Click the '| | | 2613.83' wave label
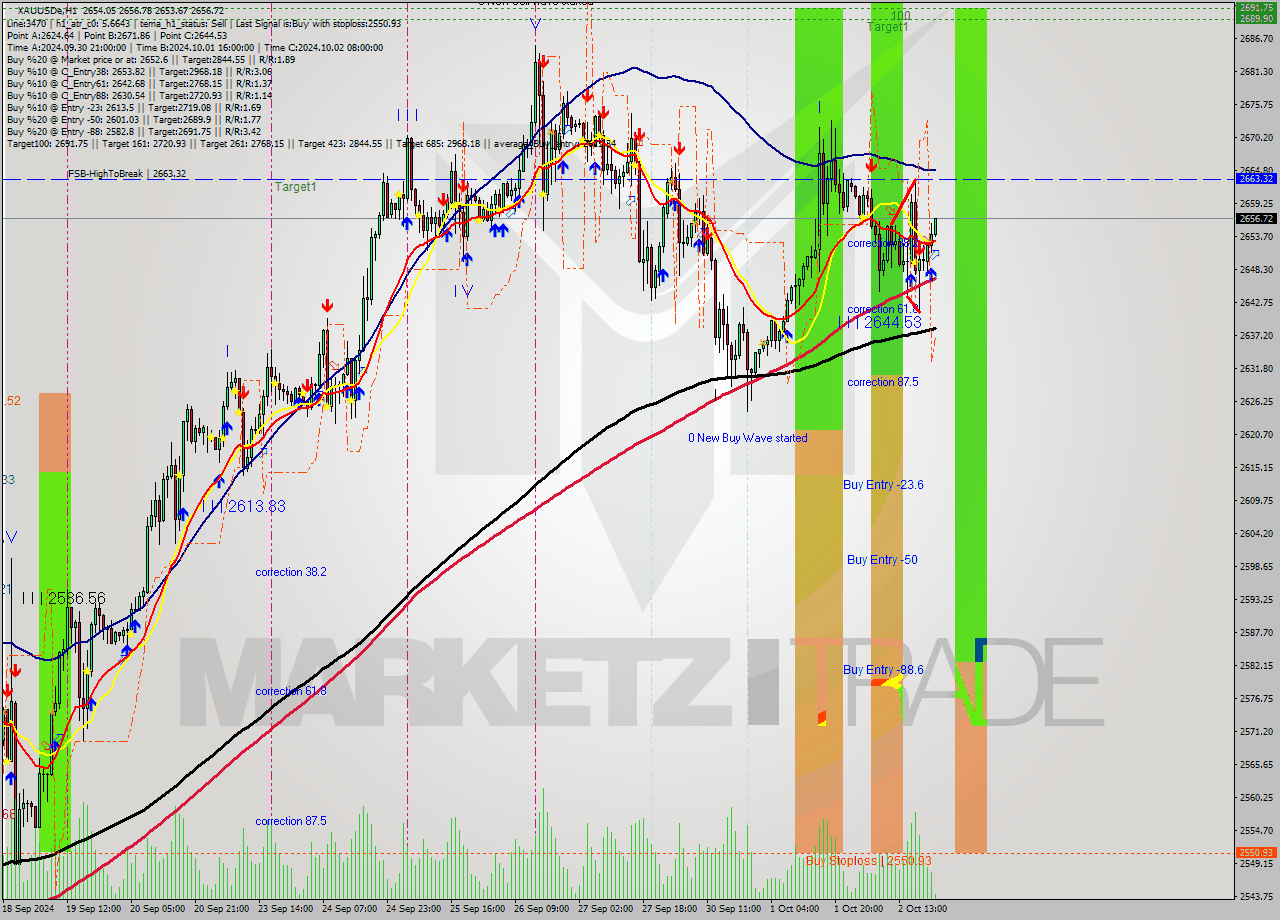The width and height of the screenshot is (1280, 920). (x=243, y=506)
